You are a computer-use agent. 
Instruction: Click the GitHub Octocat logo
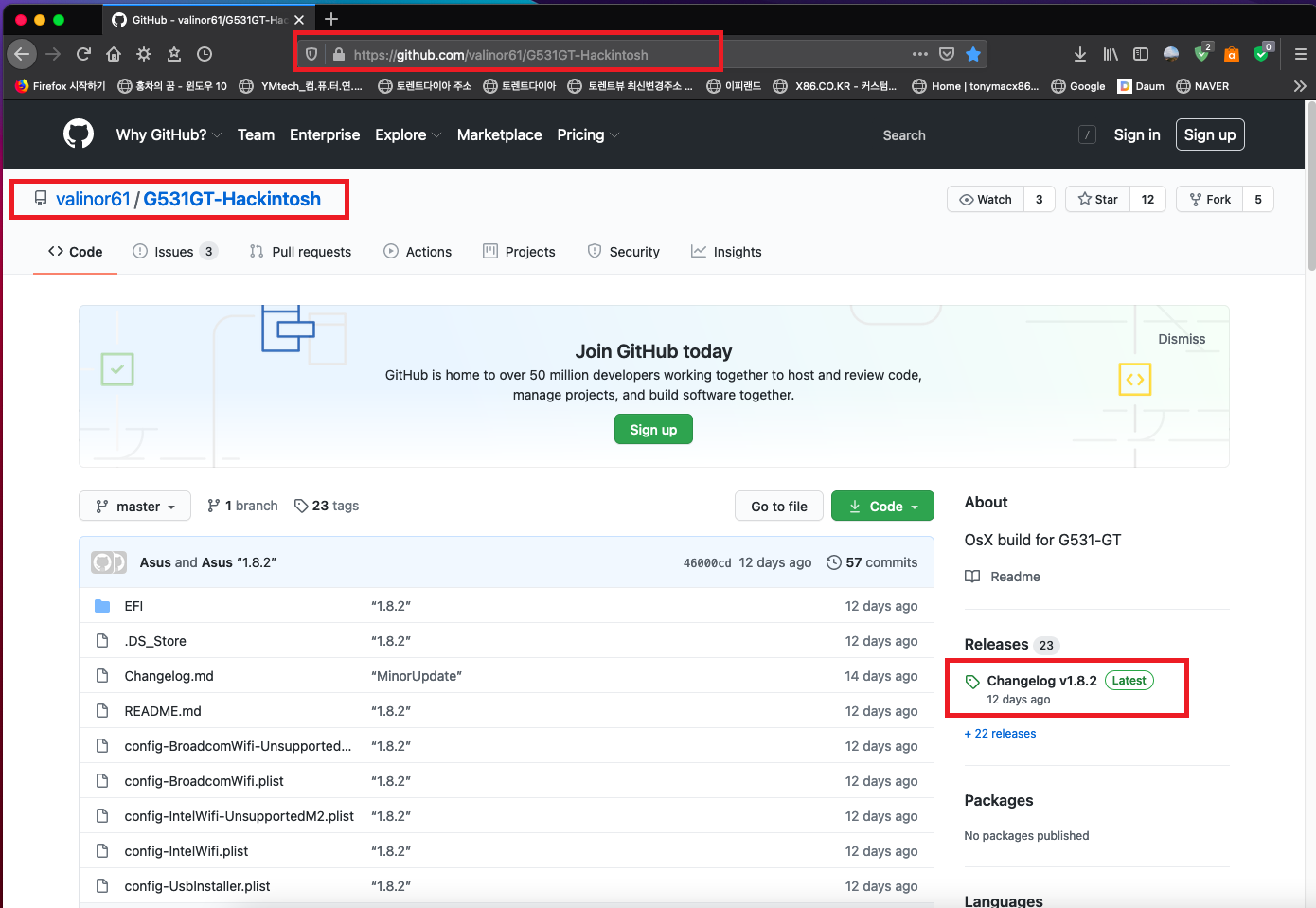point(79,134)
